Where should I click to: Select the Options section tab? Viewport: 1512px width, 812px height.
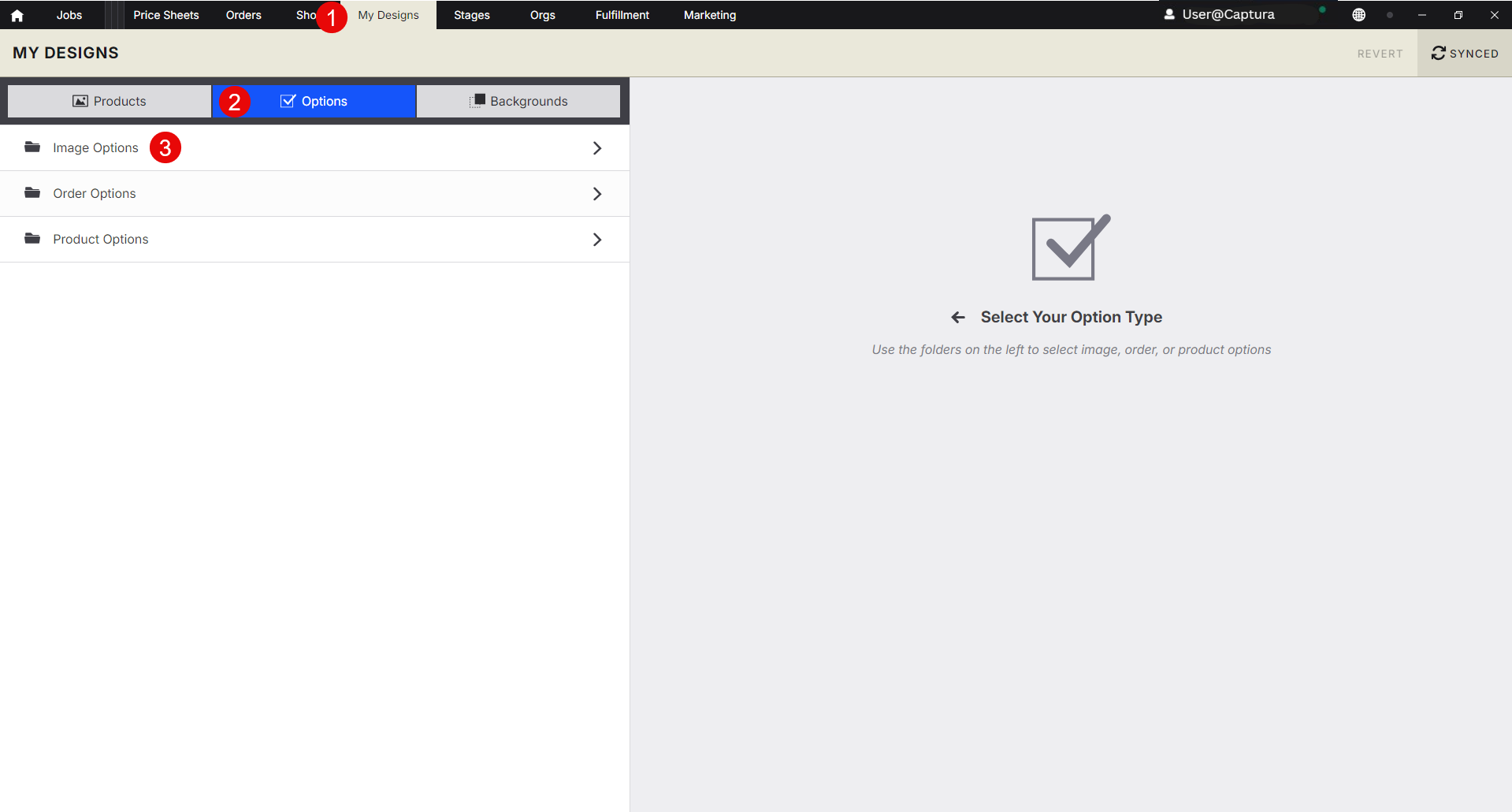(314, 101)
